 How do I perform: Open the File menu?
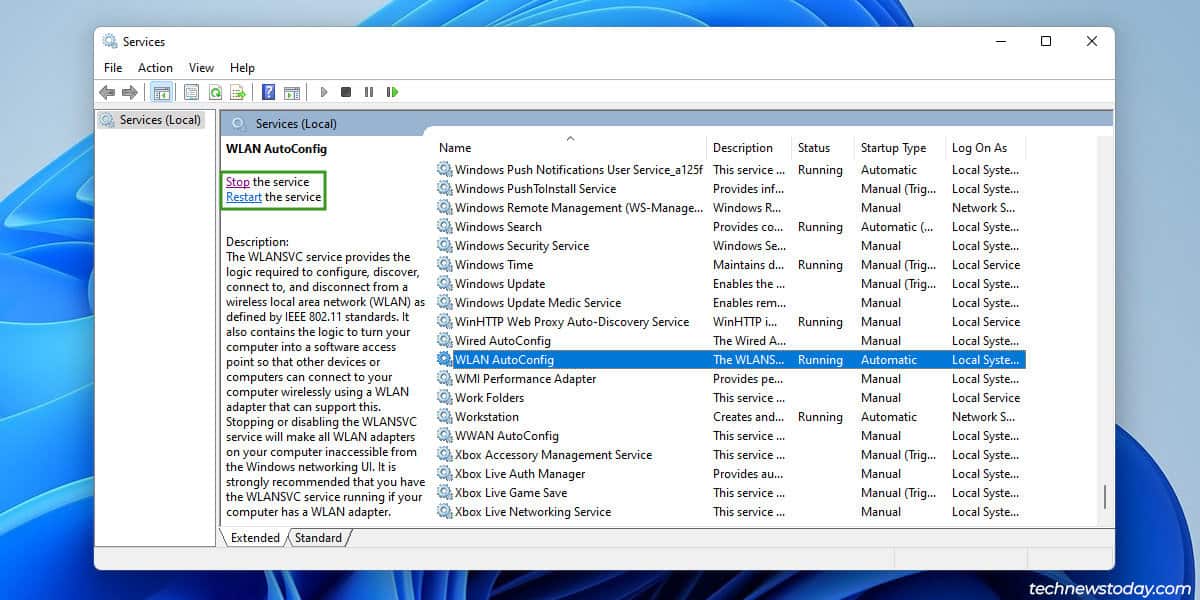click(x=113, y=68)
